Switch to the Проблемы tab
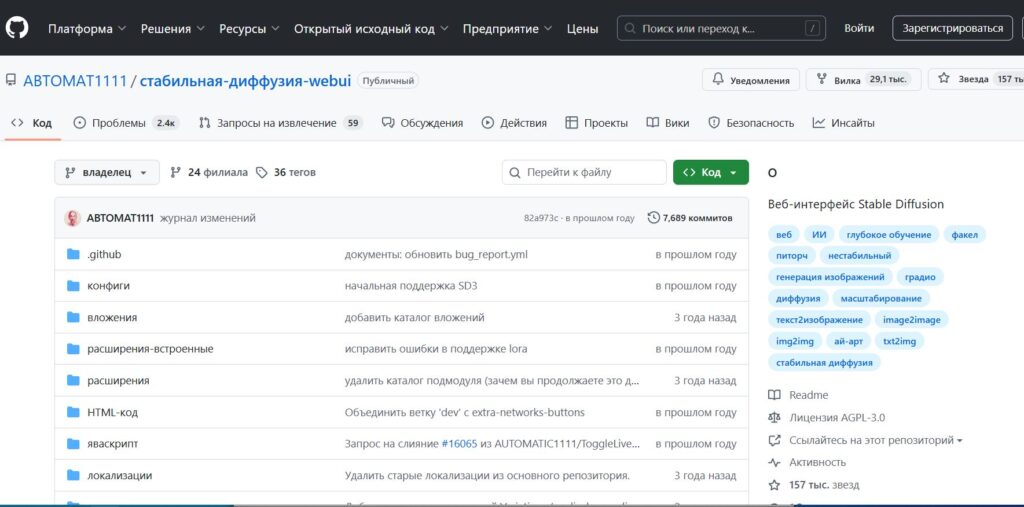 click(x=119, y=123)
